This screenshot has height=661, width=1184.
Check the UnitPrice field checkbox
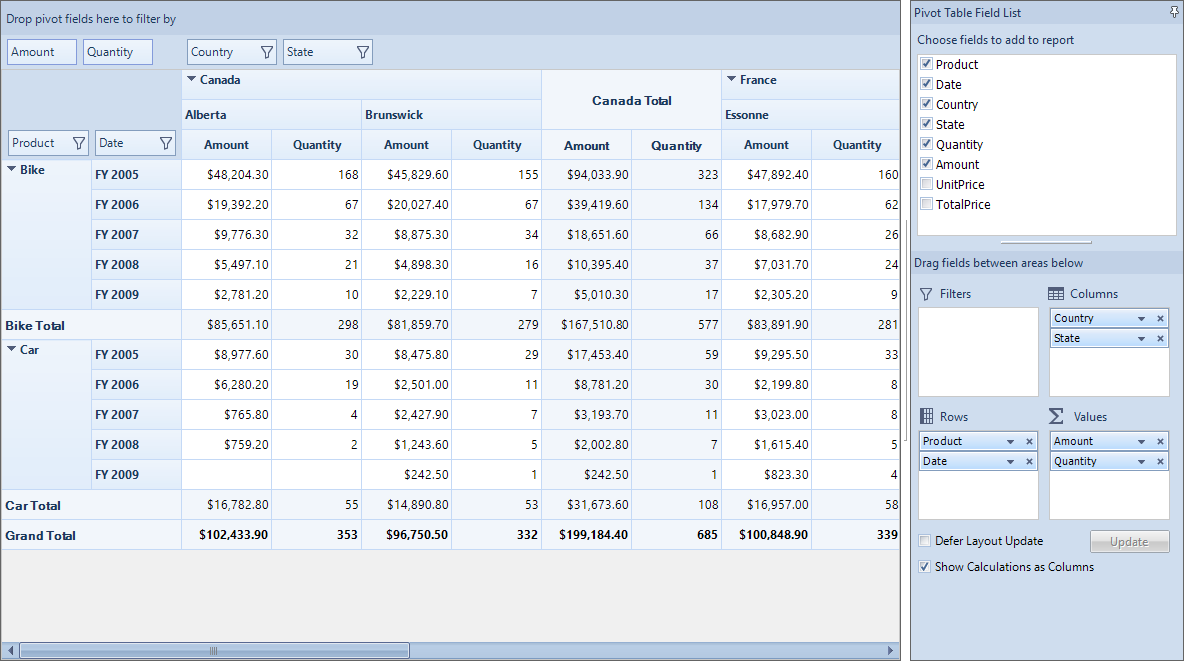pyautogui.click(x=927, y=184)
